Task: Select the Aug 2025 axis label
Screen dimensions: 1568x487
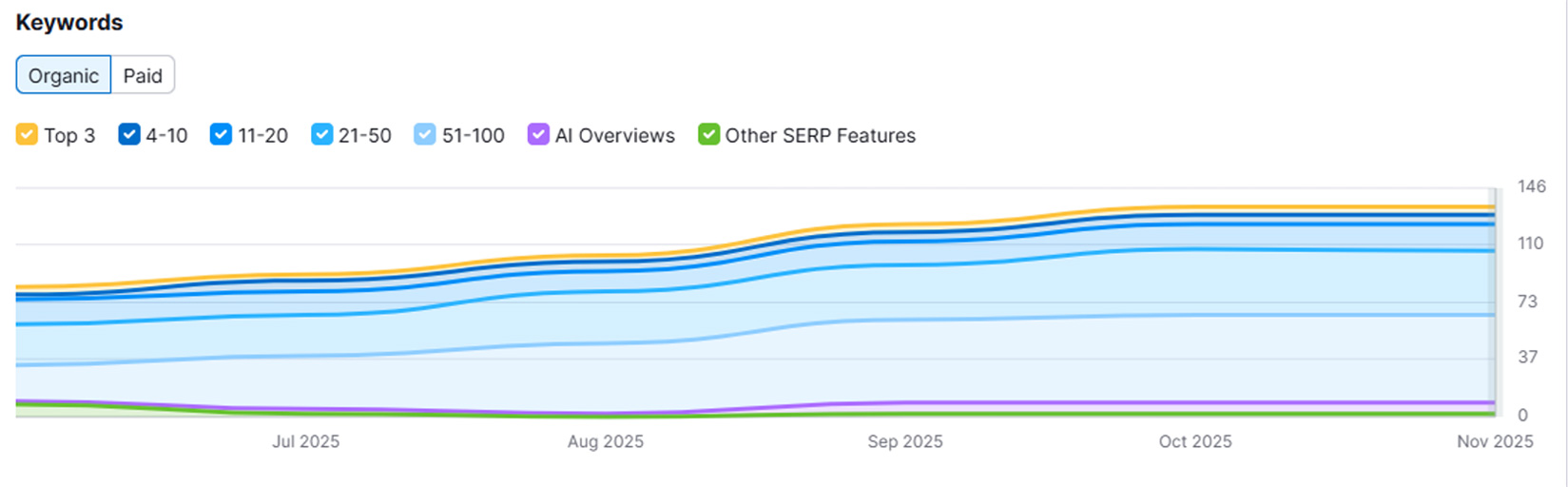Action: (x=606, y=441)
